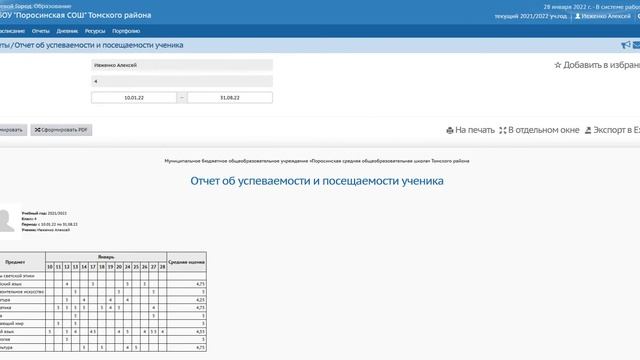Open the Дневник menu
Image resolution: width=640 pixels, height=360 pixels.
point(67,31)
